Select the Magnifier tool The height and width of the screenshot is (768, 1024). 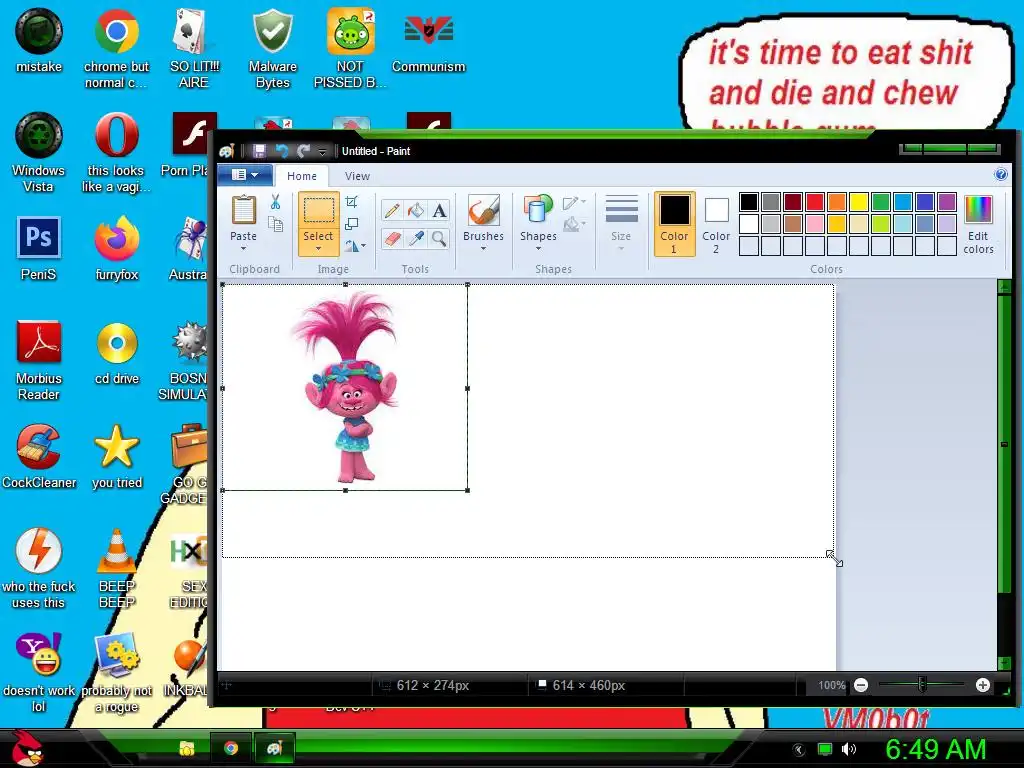pos(439,238)
